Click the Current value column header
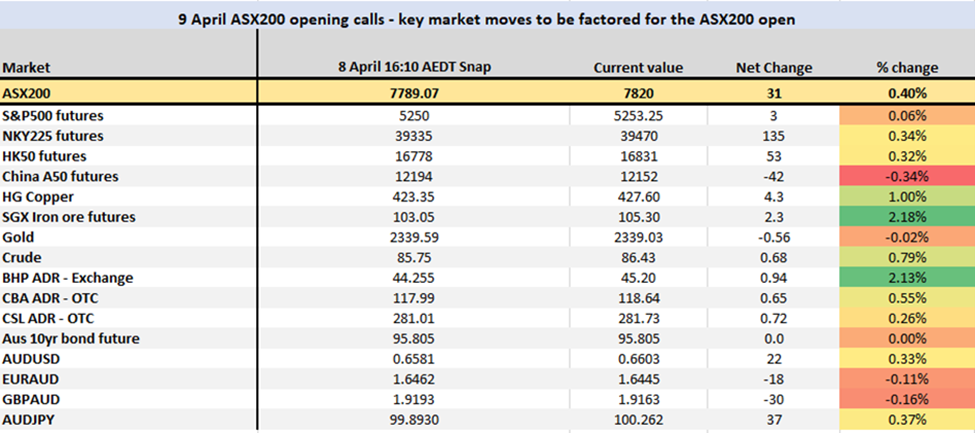Image resolution: width=975 pixels, height=433 pixels. coord(638,68)
